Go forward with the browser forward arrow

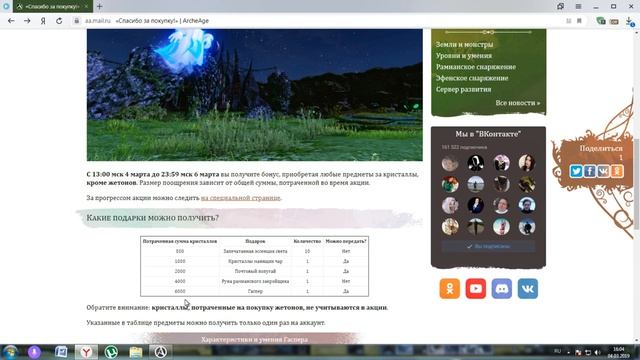pos(27,21)
